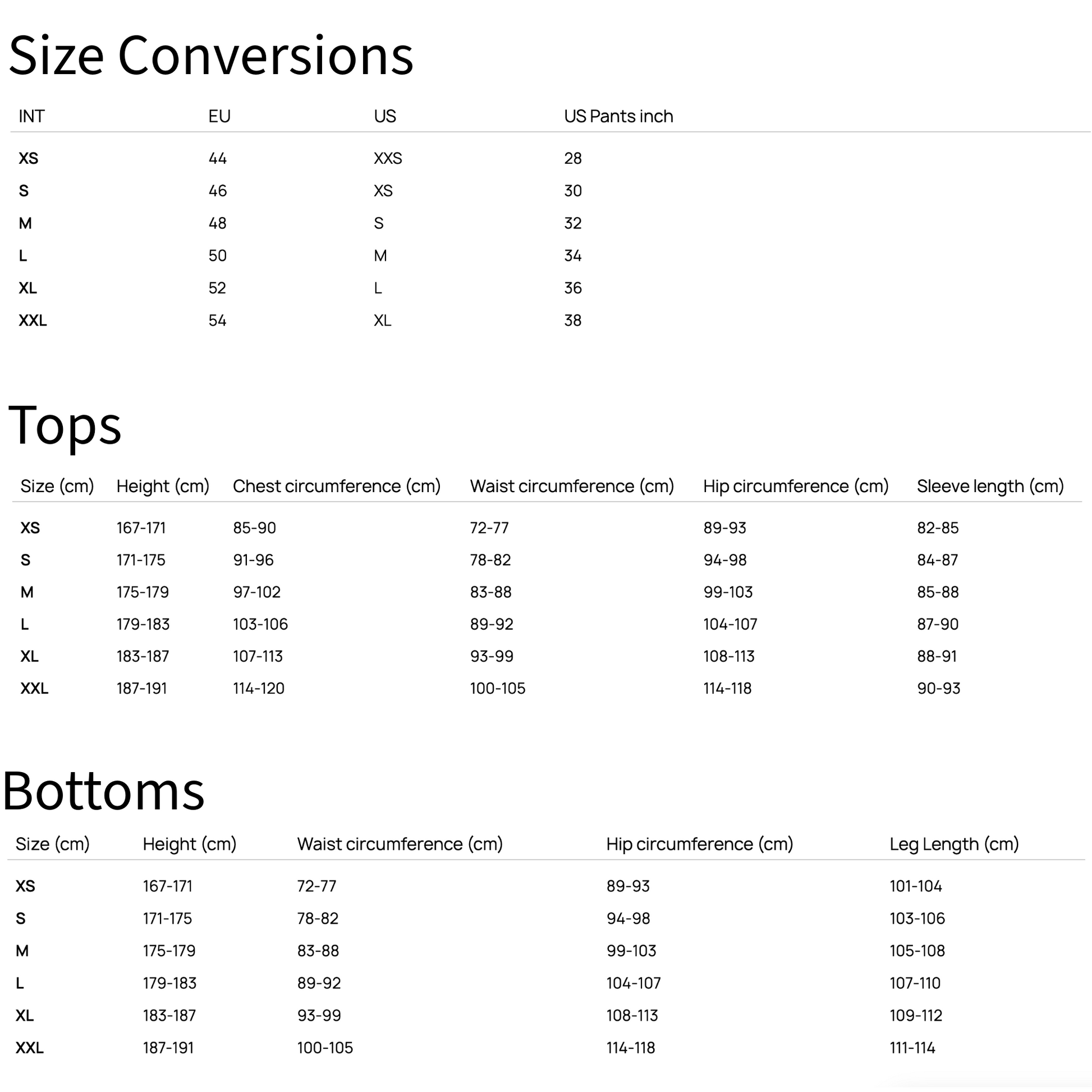This screenshot has height=1092, width=1092.
Task: Click the XXL row label in Bottoms table
Action: pos(29,1048)
